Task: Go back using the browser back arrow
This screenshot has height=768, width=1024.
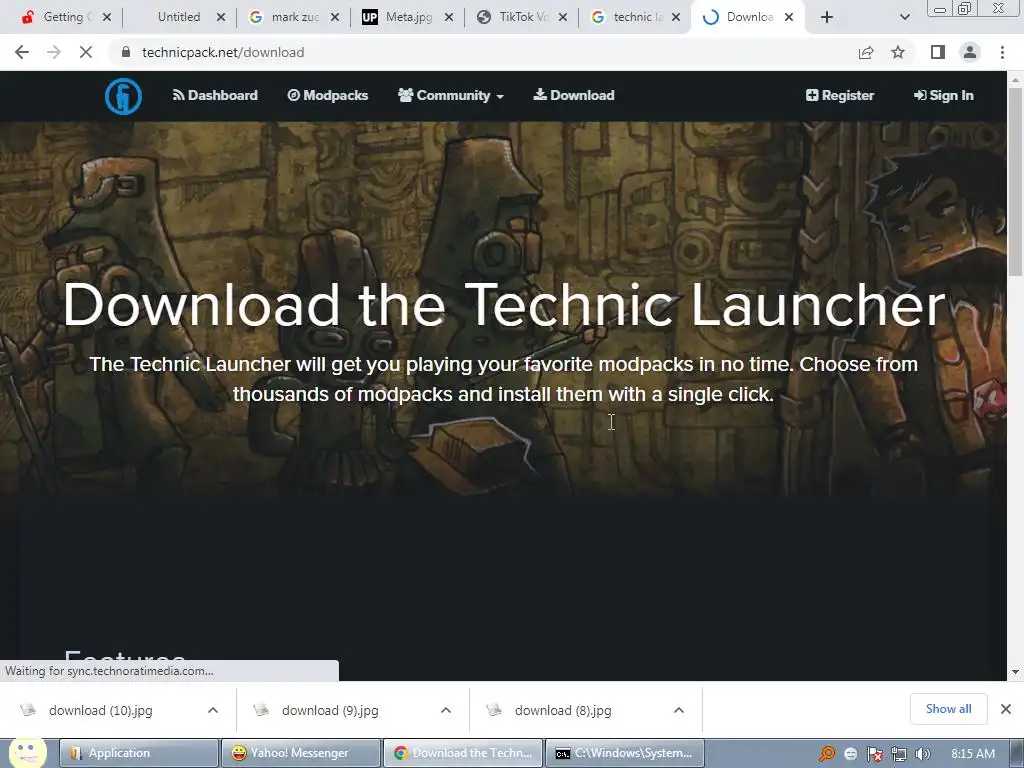Action: pos(22,52)
